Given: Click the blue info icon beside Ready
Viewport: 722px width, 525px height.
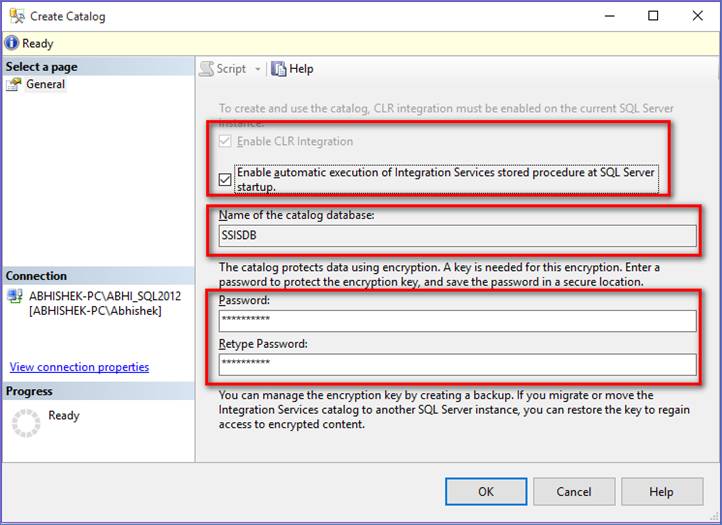Looking at the screenshot, I should tap(11, 43).
